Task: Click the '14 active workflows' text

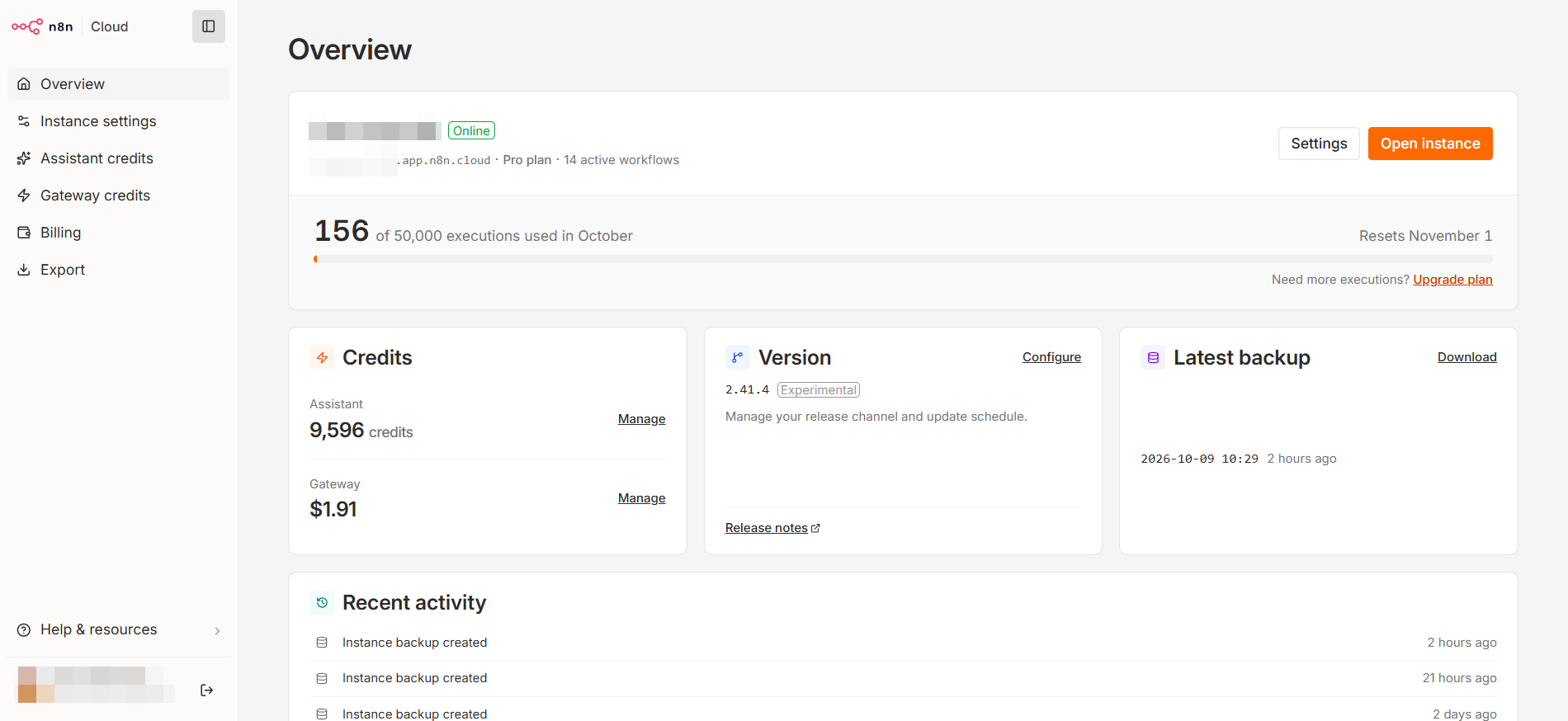Action: (x=621, y=160)
